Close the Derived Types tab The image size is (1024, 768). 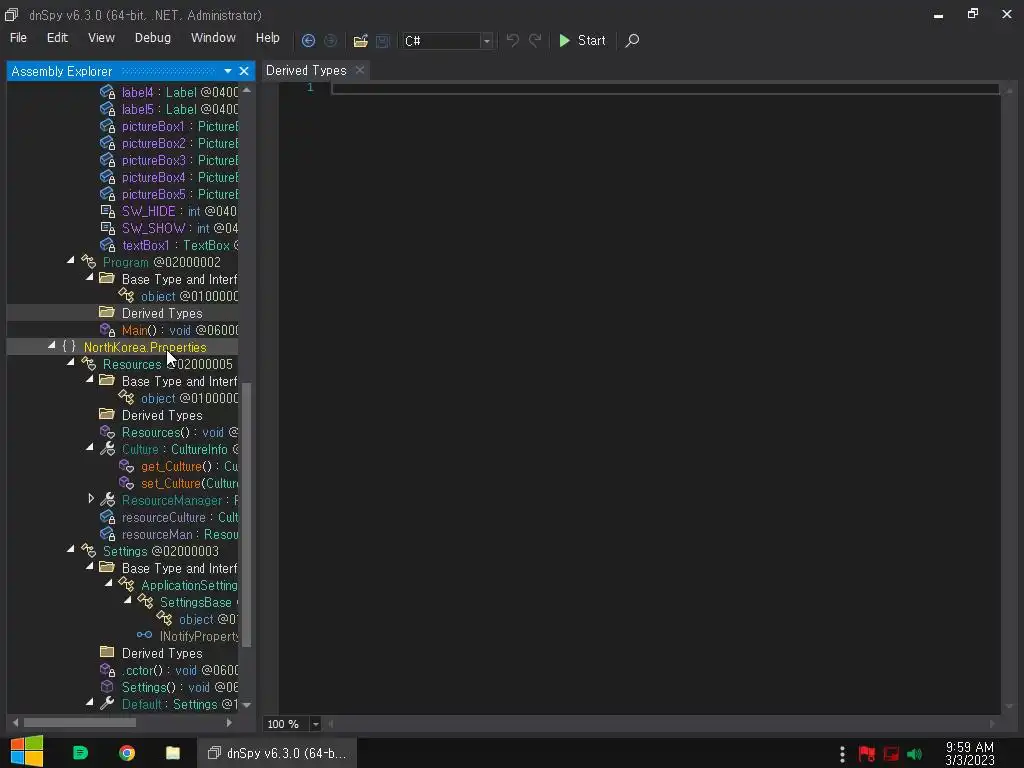click(x=359, y=70)
